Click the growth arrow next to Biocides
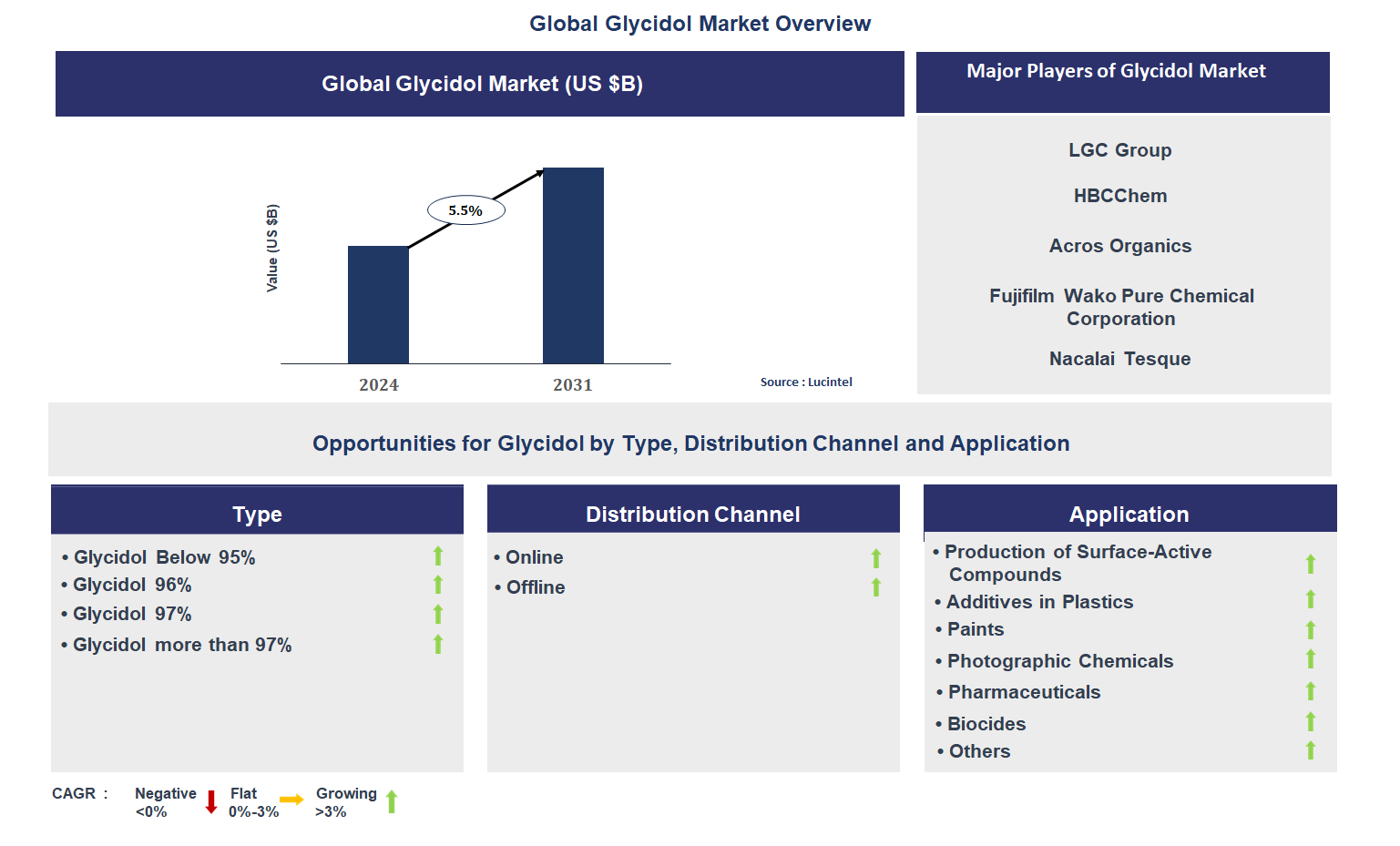The width and height of the screenshot is (1400, 846). click(x=1311, y=722)
